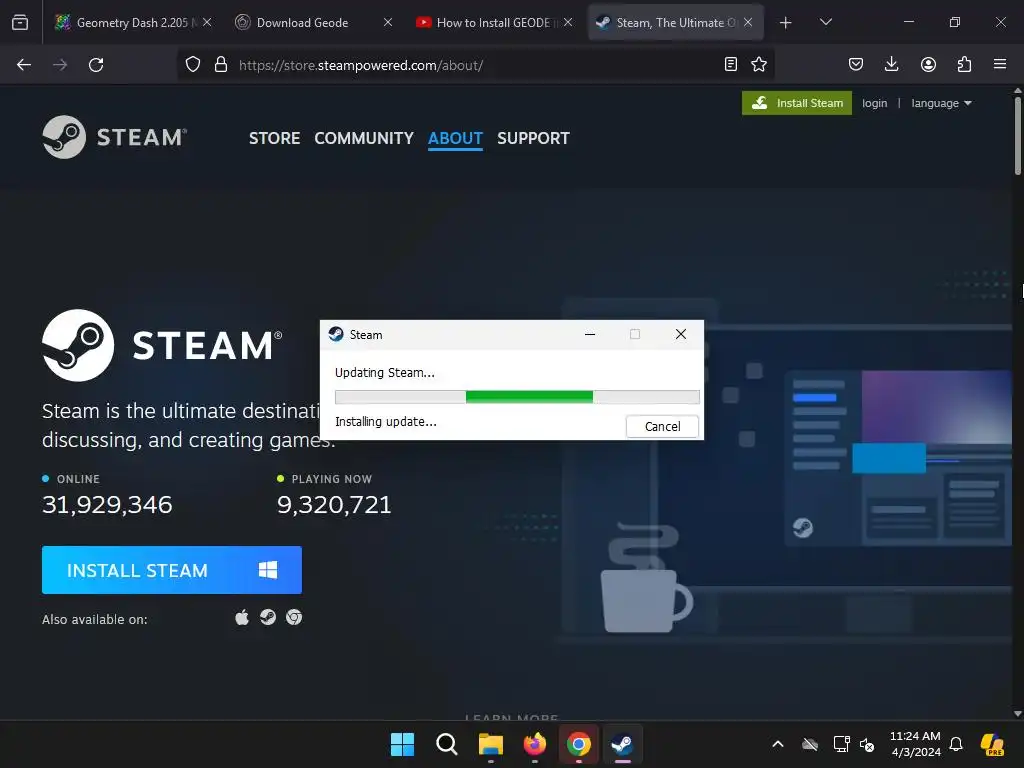The image size is (1024, 768).
Task: Save page to Pocket
Action: tap(856, 64)
